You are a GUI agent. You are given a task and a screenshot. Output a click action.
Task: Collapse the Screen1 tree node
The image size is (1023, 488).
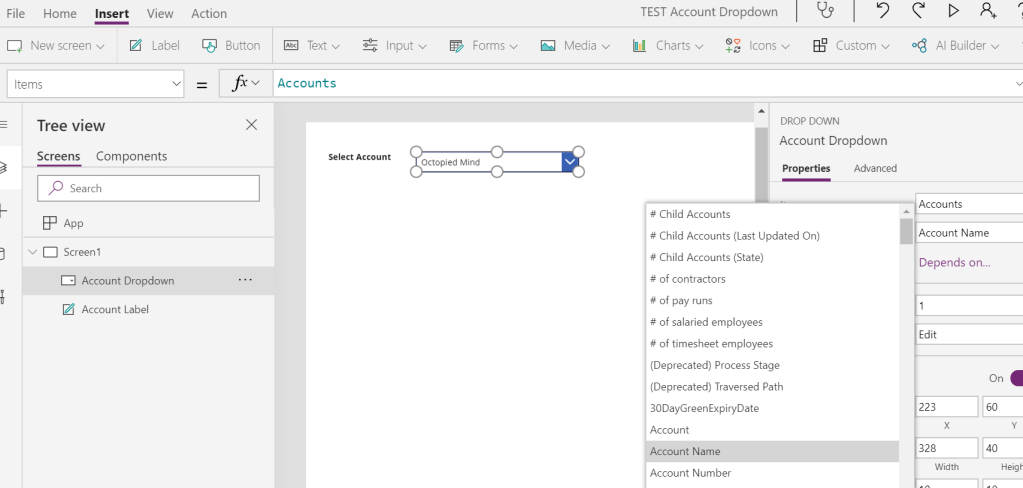click(x=32, y=252)
